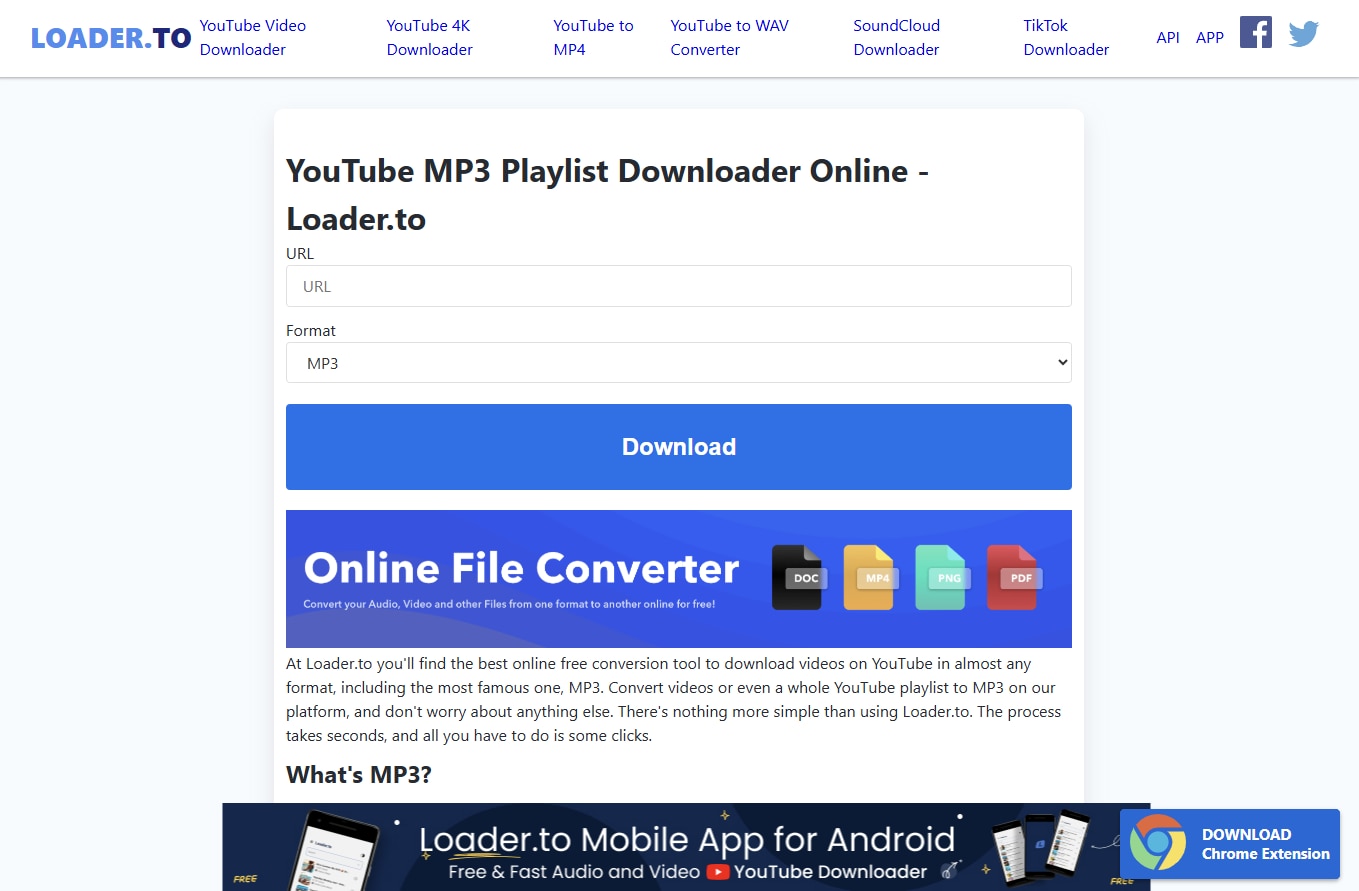Screen dimensions: 1359x891
Task: Open the Facebook page icon
Action: tap(1255, 32)
